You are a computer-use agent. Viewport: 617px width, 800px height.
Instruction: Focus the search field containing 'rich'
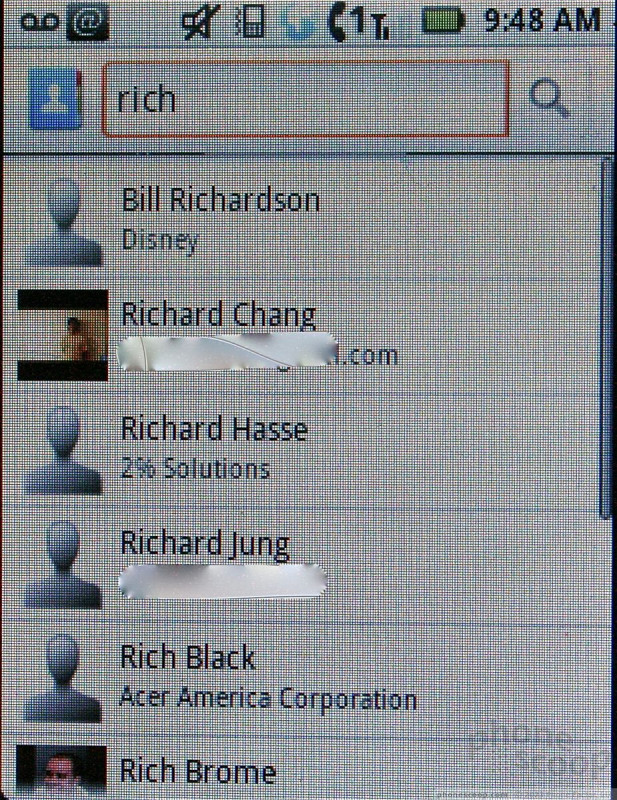coord(306,99)
